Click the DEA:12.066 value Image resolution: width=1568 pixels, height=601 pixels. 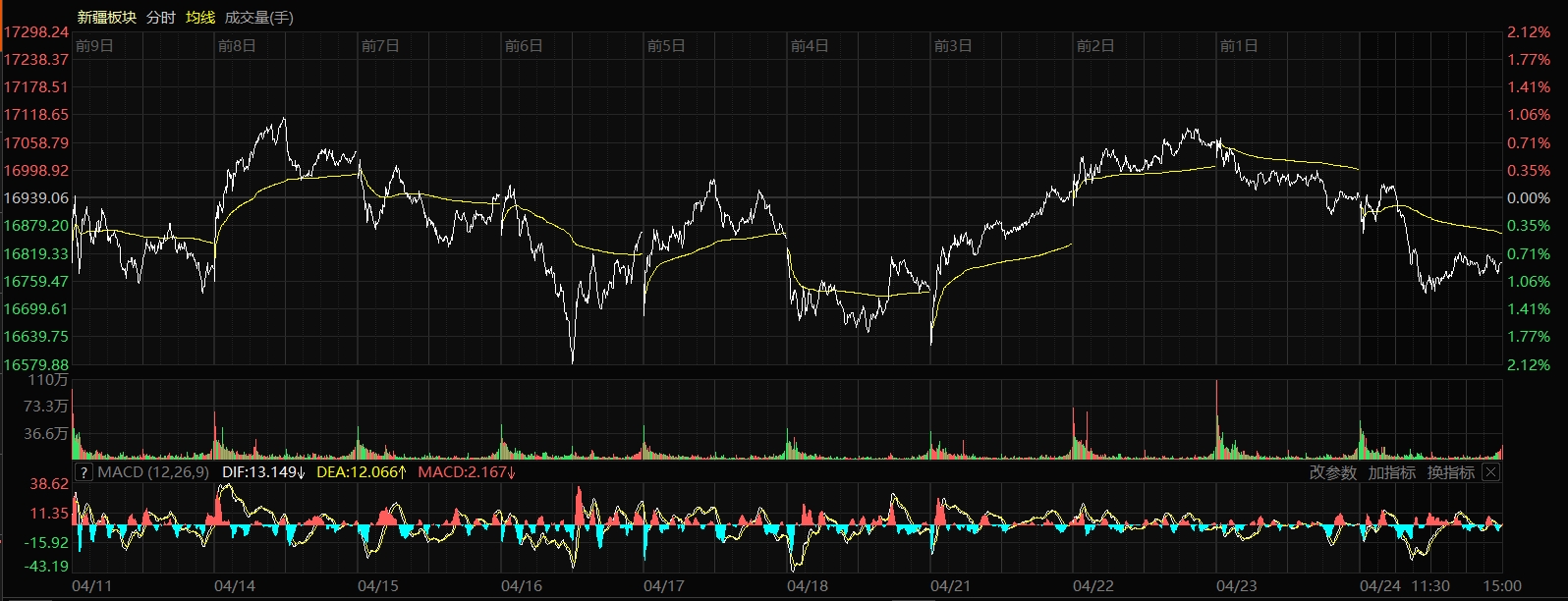pyautogui.click(x=362, y=472)
